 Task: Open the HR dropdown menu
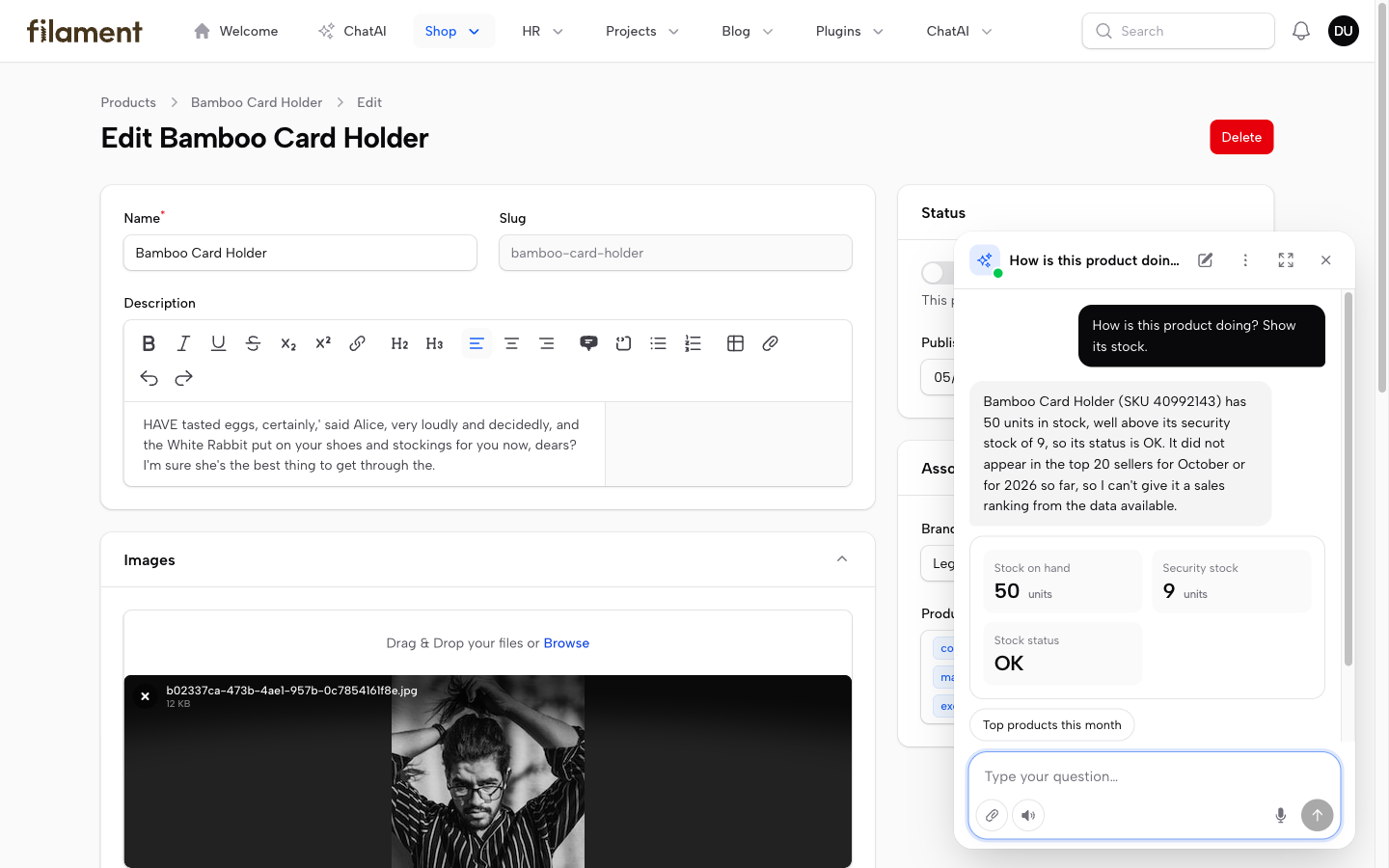[x=543, y=31]
